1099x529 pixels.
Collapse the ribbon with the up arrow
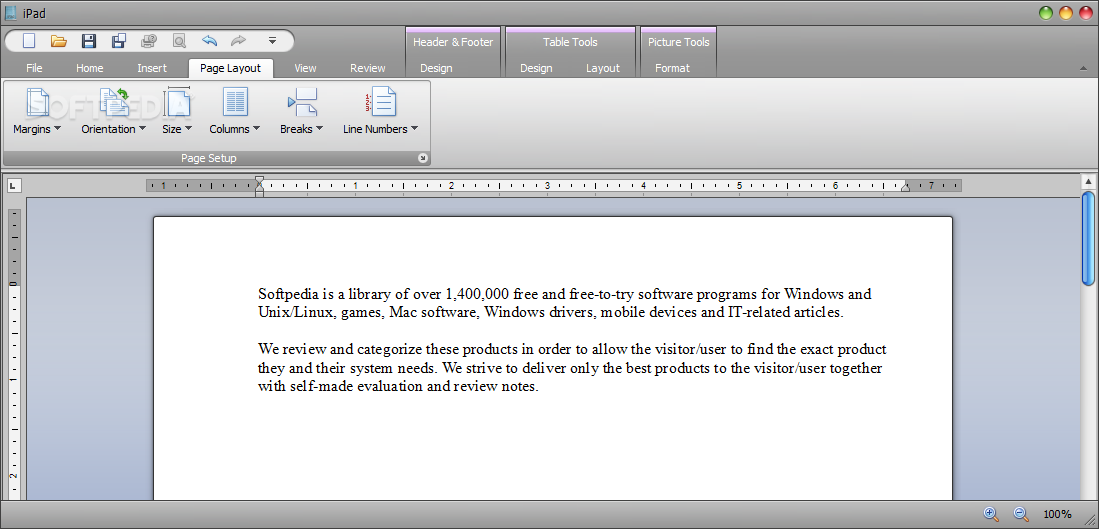click(x=1084, y=68)
